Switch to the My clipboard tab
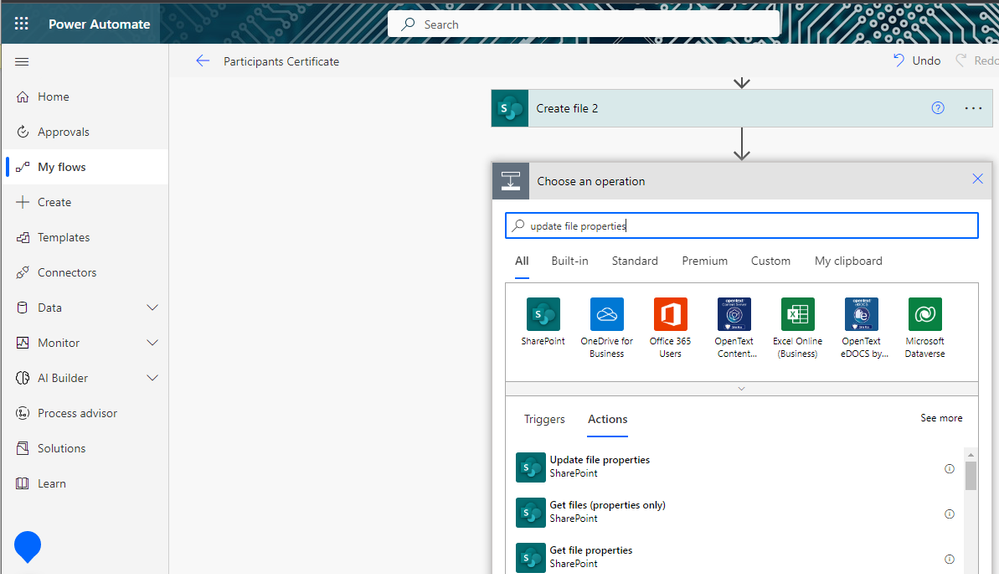The image size is (999, 574). coord(848,261)
